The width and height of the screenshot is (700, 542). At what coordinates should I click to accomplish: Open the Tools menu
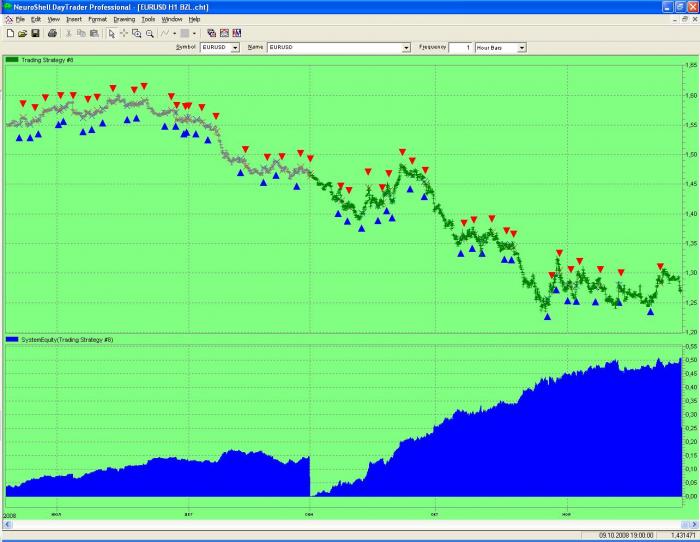(148, 19)
